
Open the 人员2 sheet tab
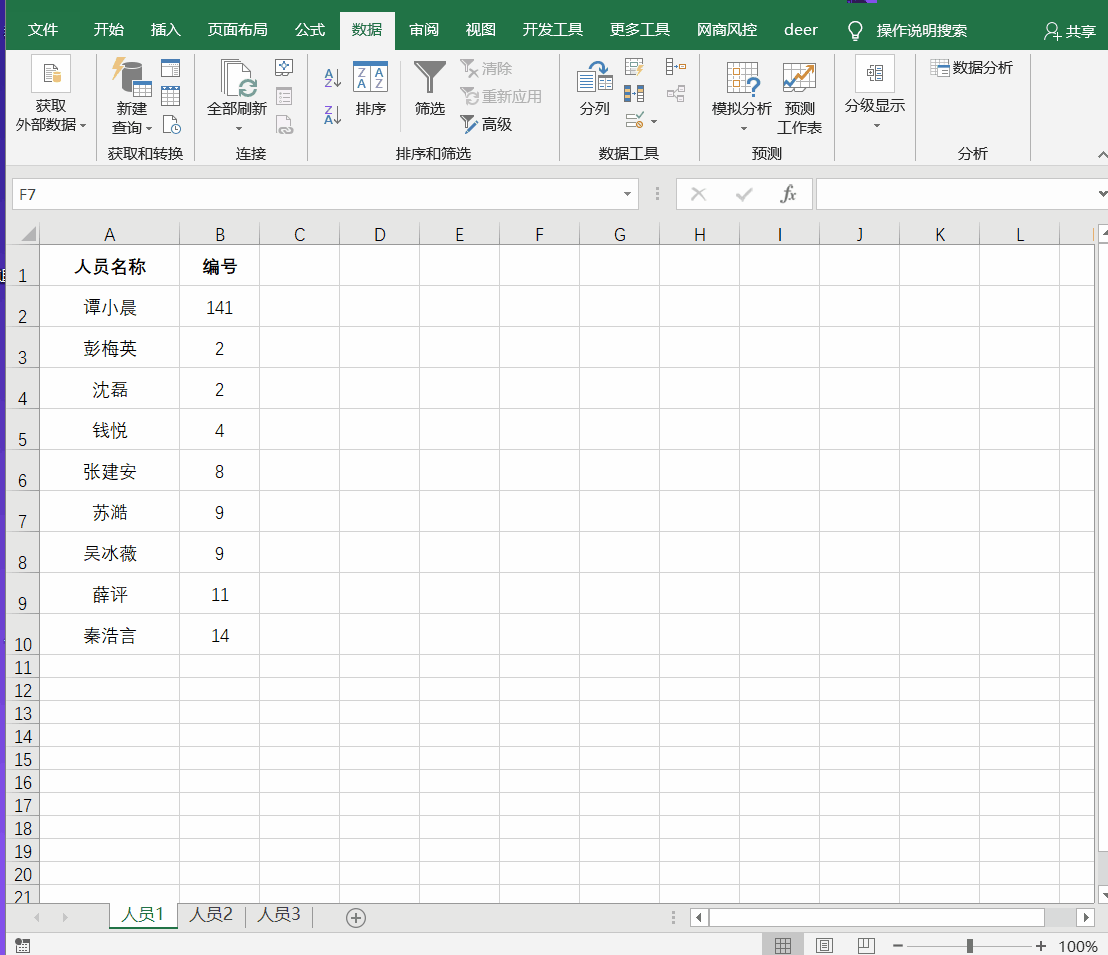tap(210, 915)
